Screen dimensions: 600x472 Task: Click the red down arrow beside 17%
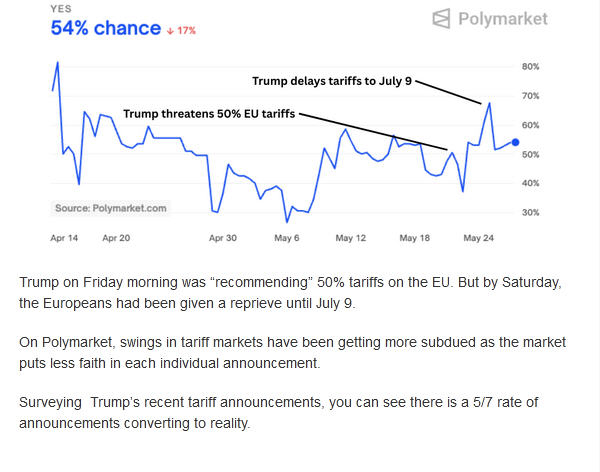[172, 31]
